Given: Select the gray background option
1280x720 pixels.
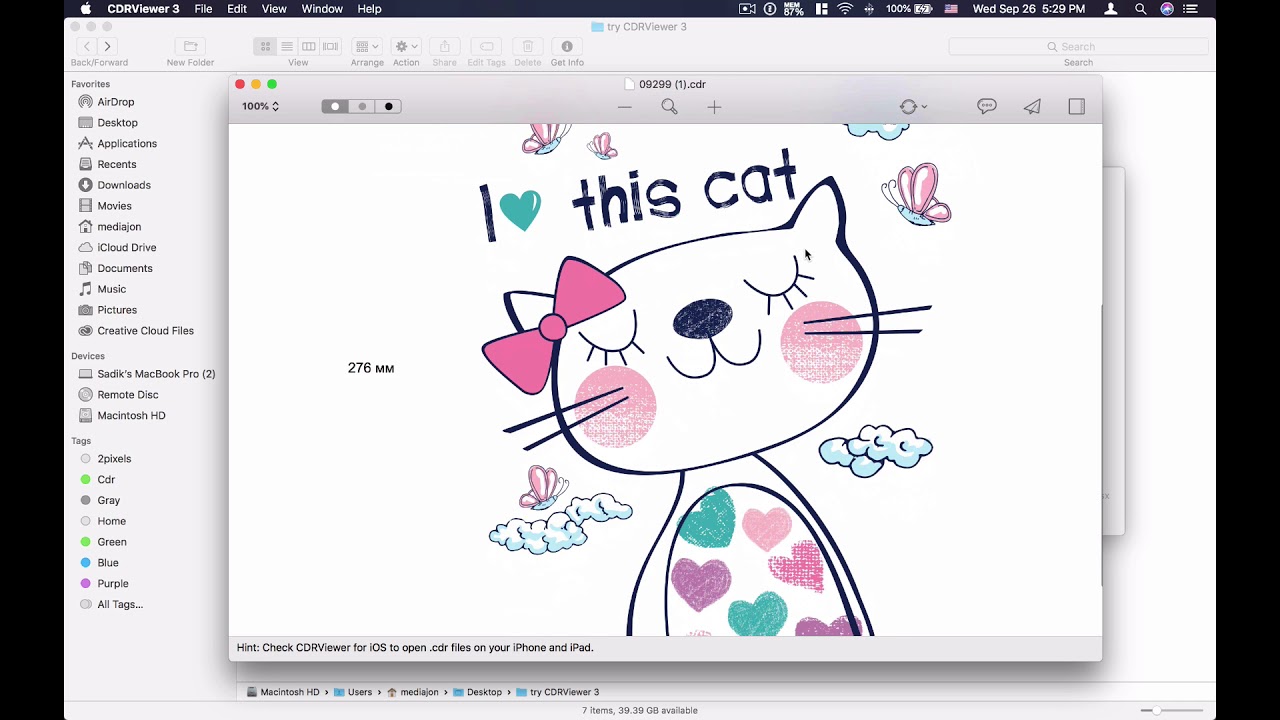Looking at the screenshot, I should pyautogui.click(x=362, y=107).
